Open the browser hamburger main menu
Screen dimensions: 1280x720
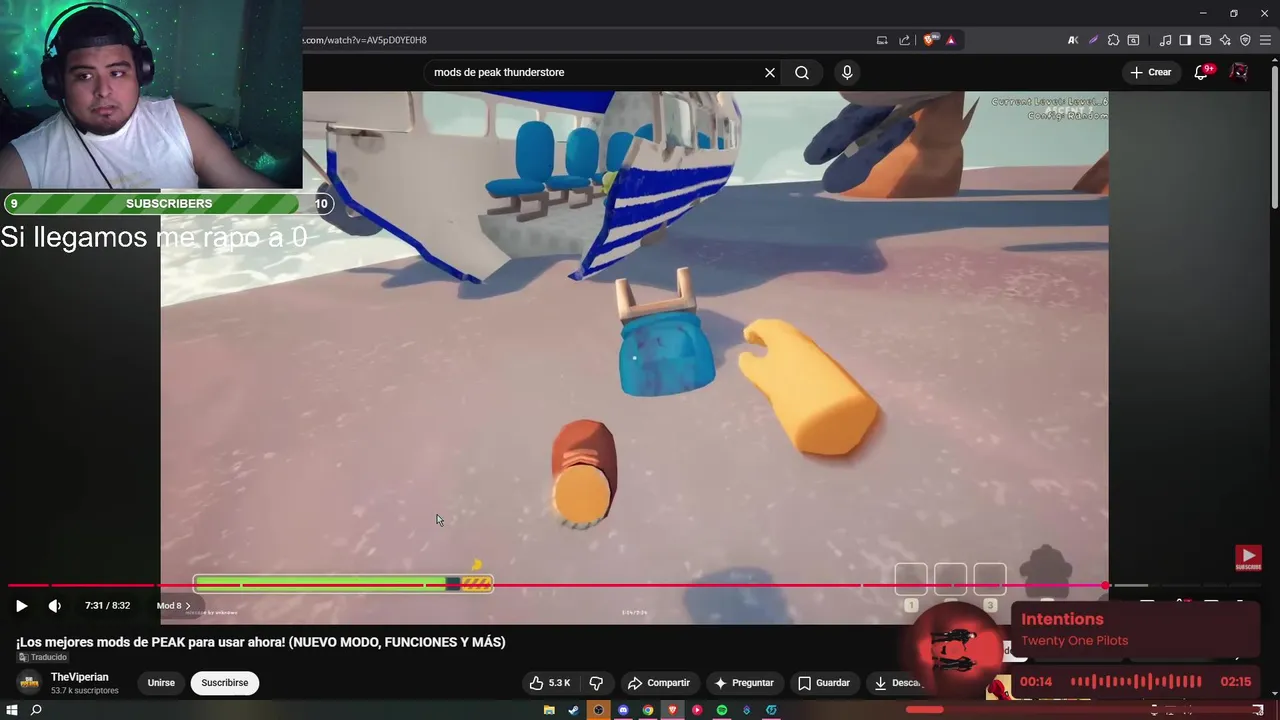[x=1265, y=40]
